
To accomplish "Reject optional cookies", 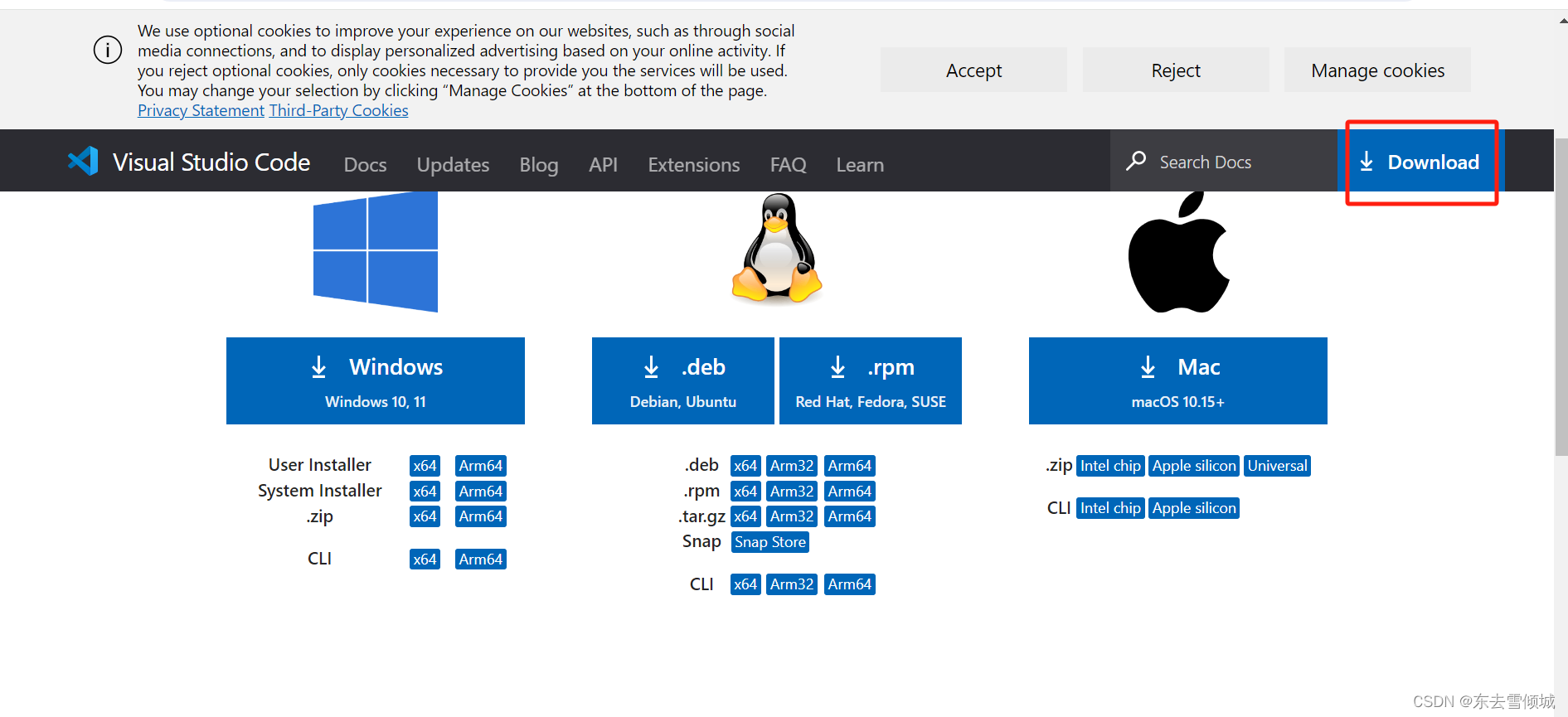I will [1176, 70].
